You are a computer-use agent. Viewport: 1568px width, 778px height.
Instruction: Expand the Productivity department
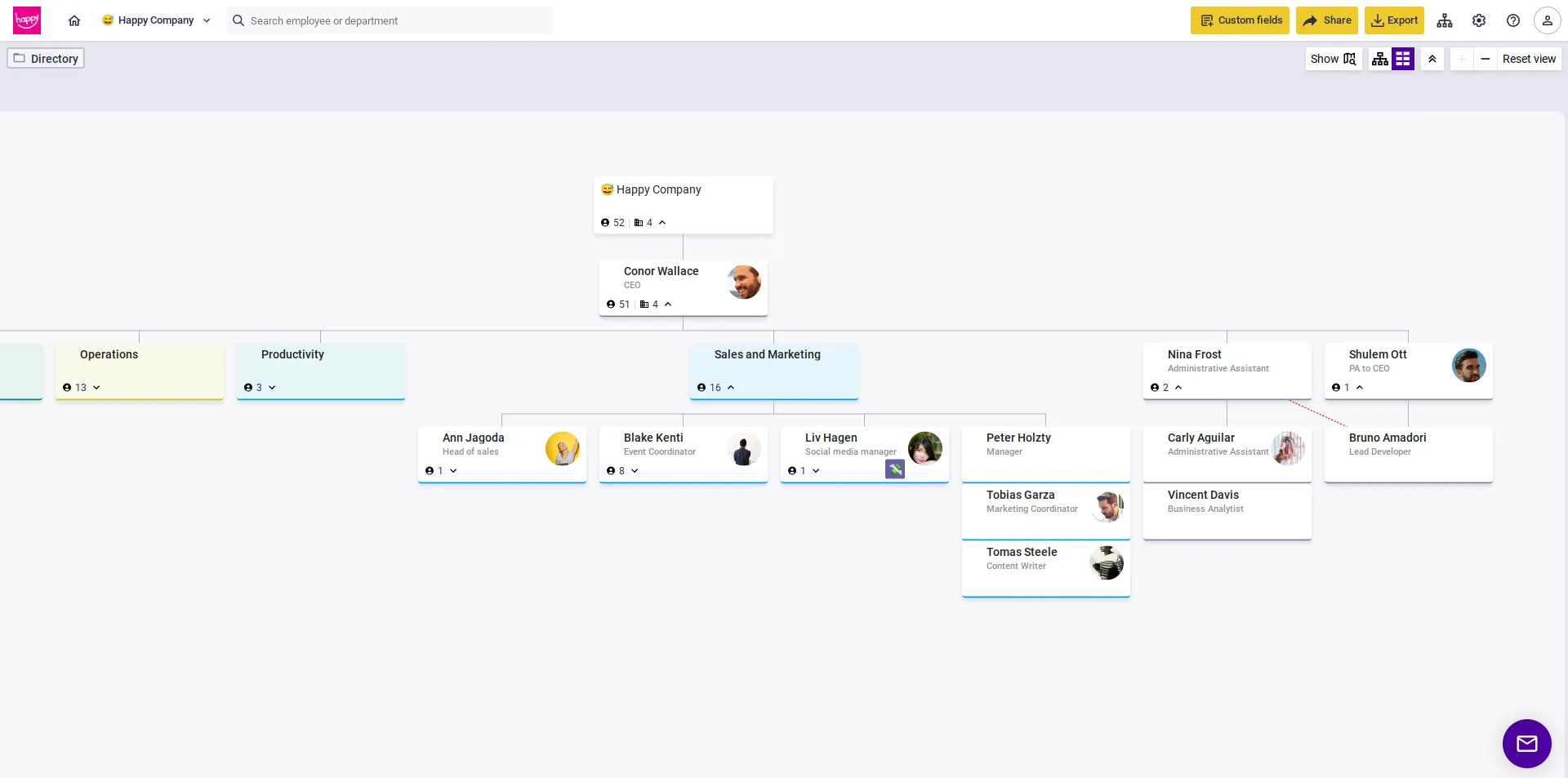pyautogui.click(x=272, y=388)
